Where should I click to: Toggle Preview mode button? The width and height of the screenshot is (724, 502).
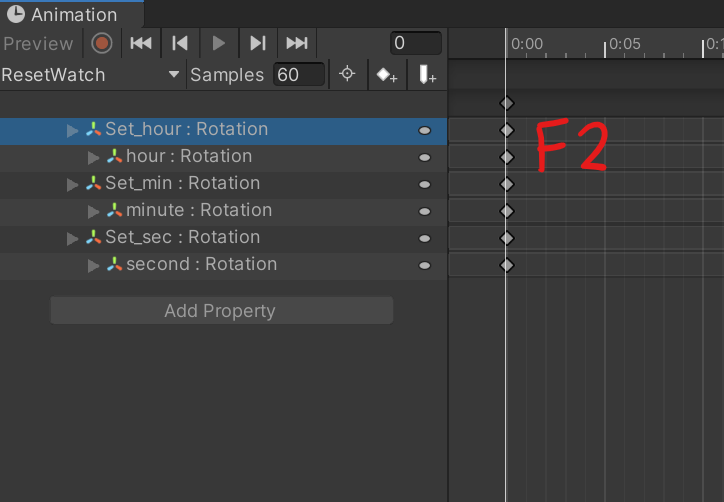38,44
